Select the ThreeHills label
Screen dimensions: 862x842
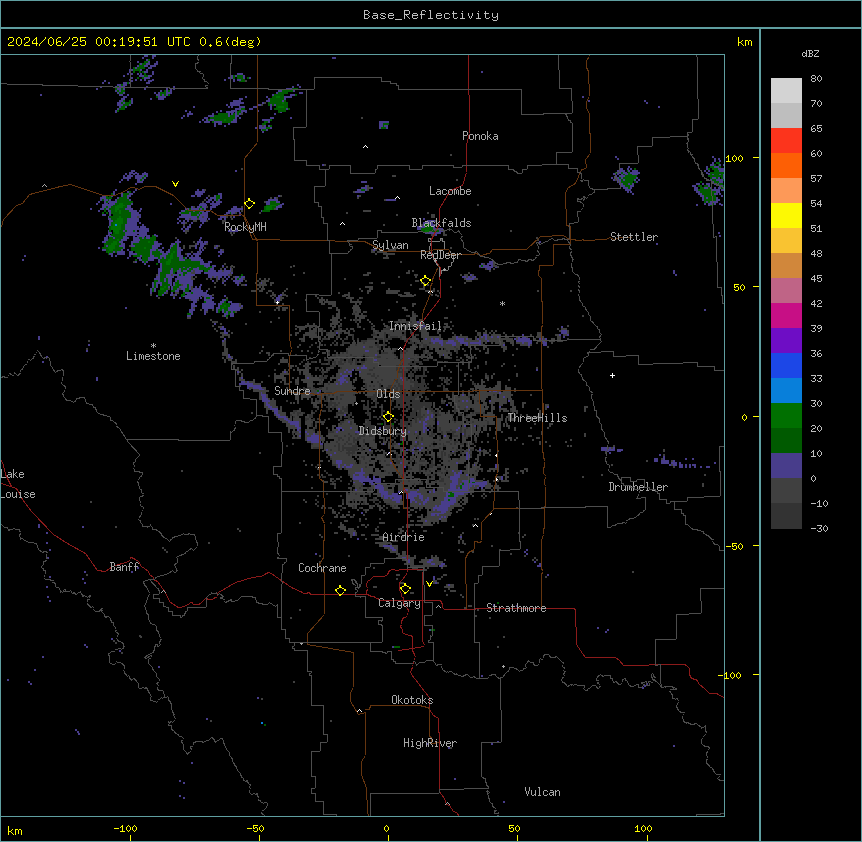537,418
